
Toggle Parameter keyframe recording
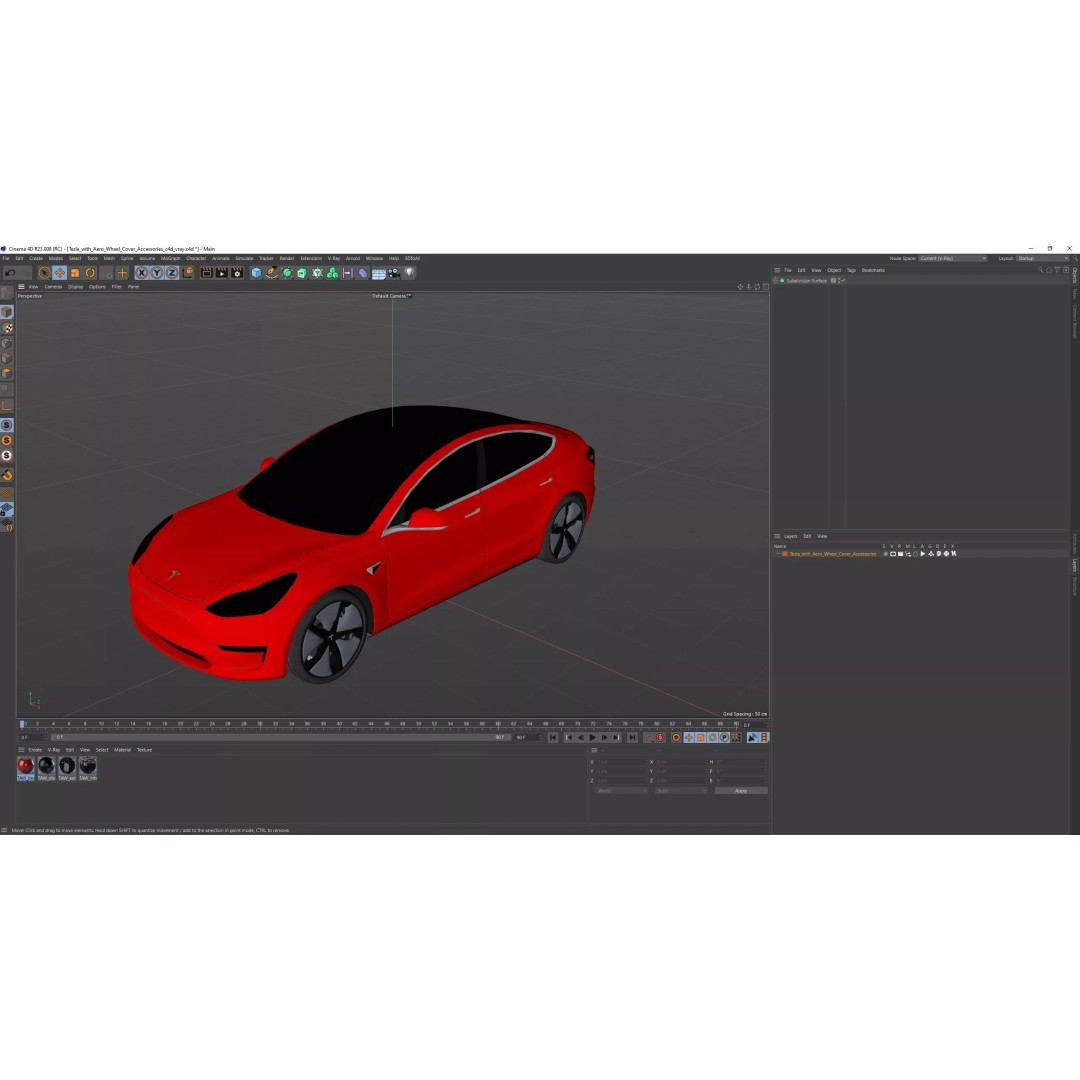[x=724, y=737]
